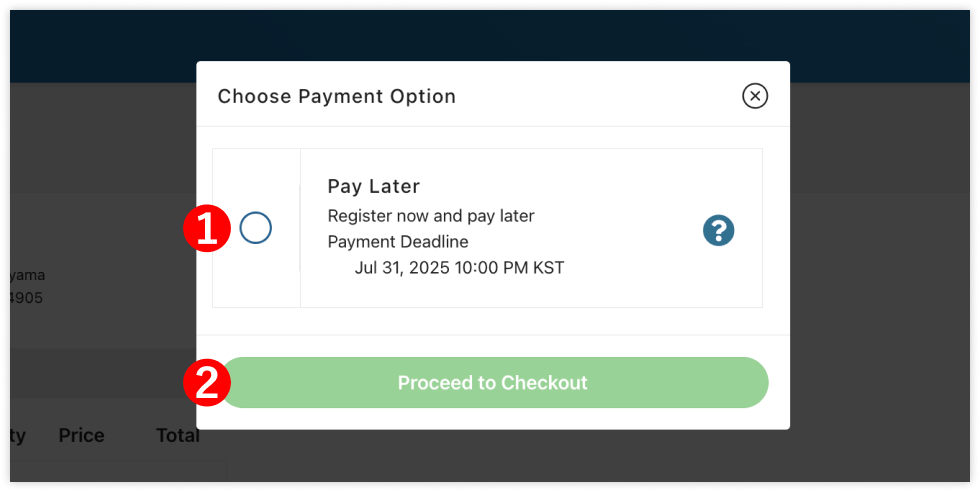Select the Pay Later radio button

click(256, 228)
